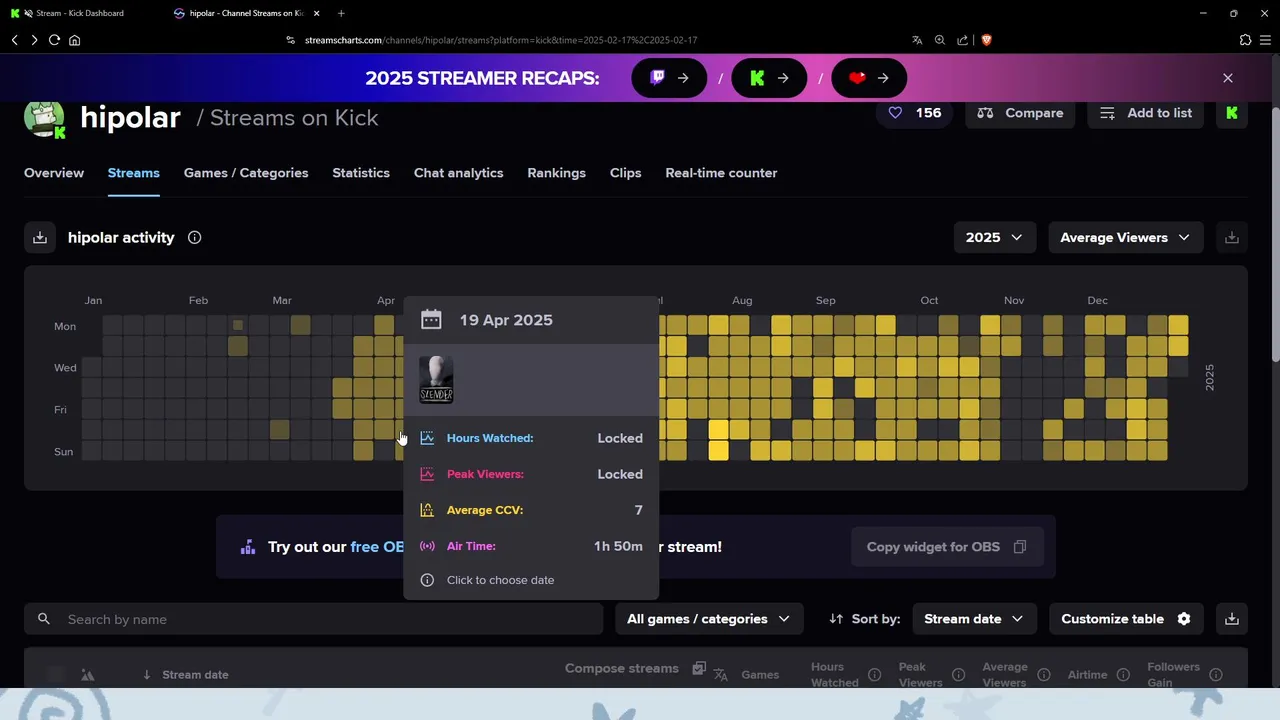Select the first Monday cell under Dec

[x=1094, y=325]
